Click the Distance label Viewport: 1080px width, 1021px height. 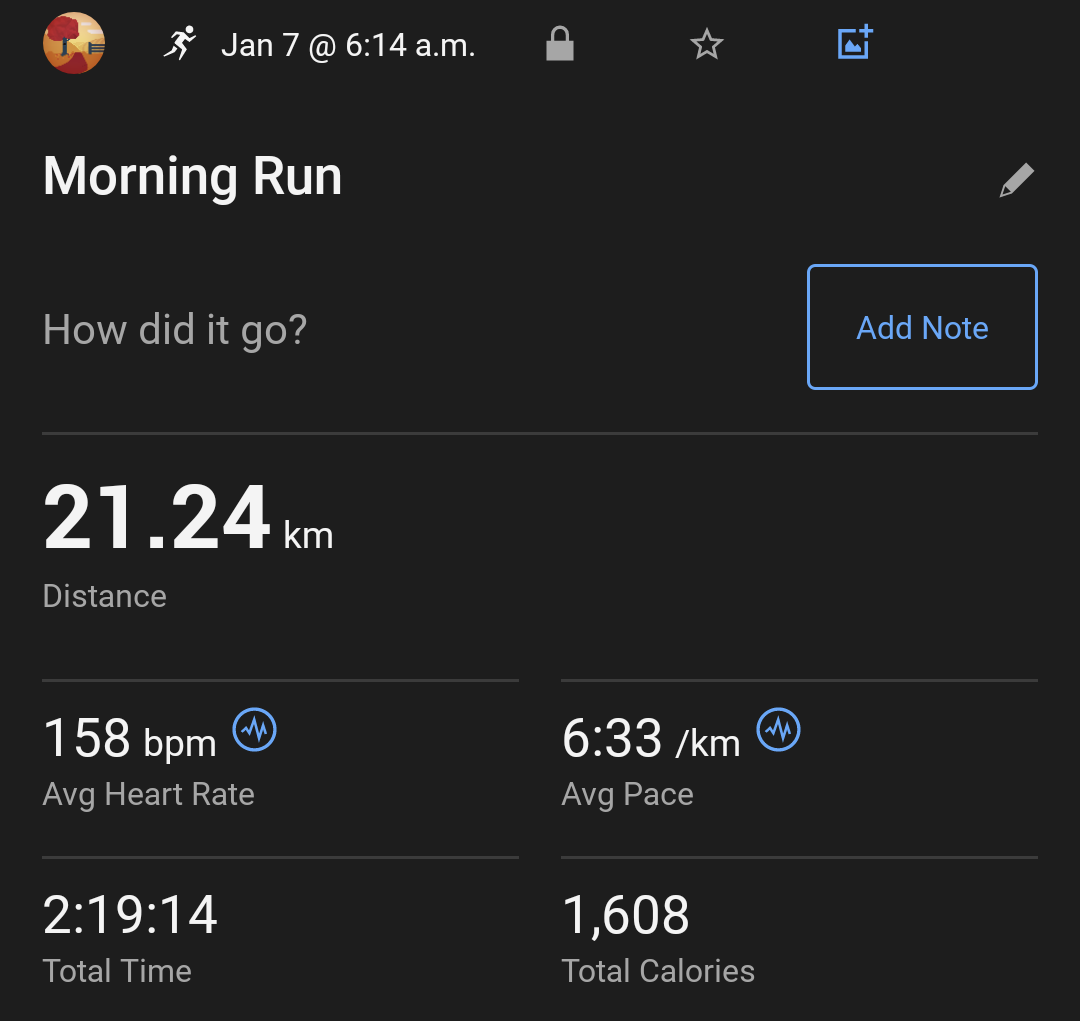point(104,596)
